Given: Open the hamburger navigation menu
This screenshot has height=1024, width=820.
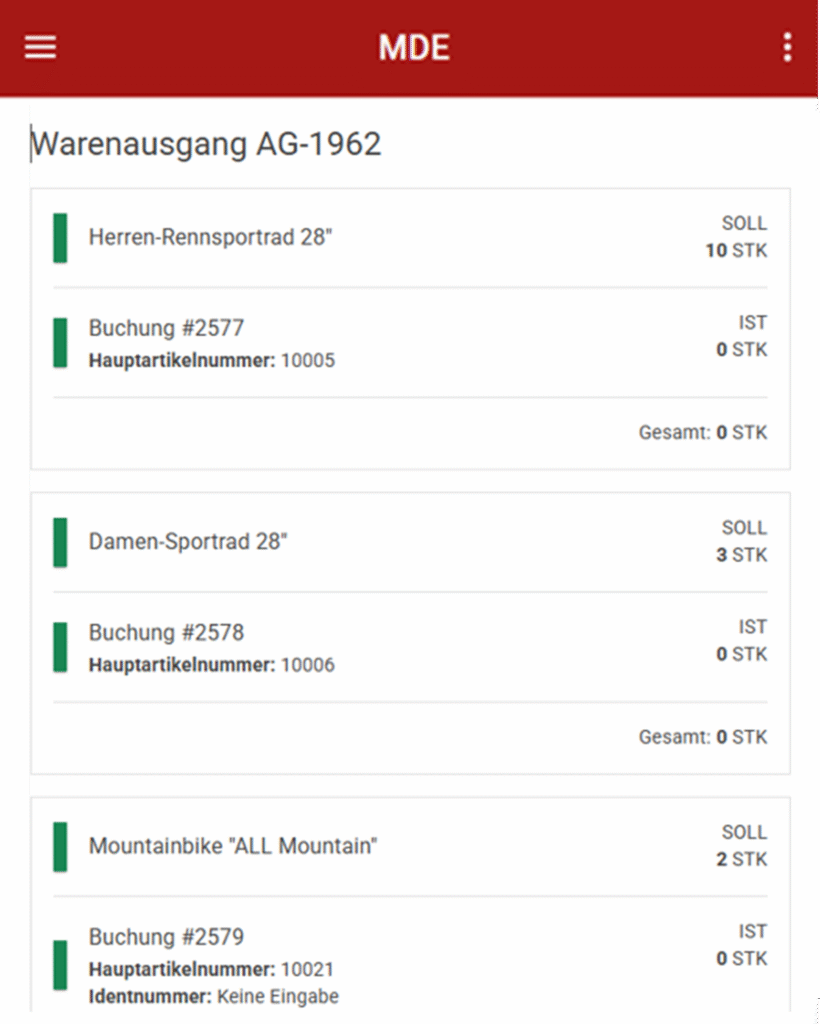Looking at the screenshot, I should (40, 47).
